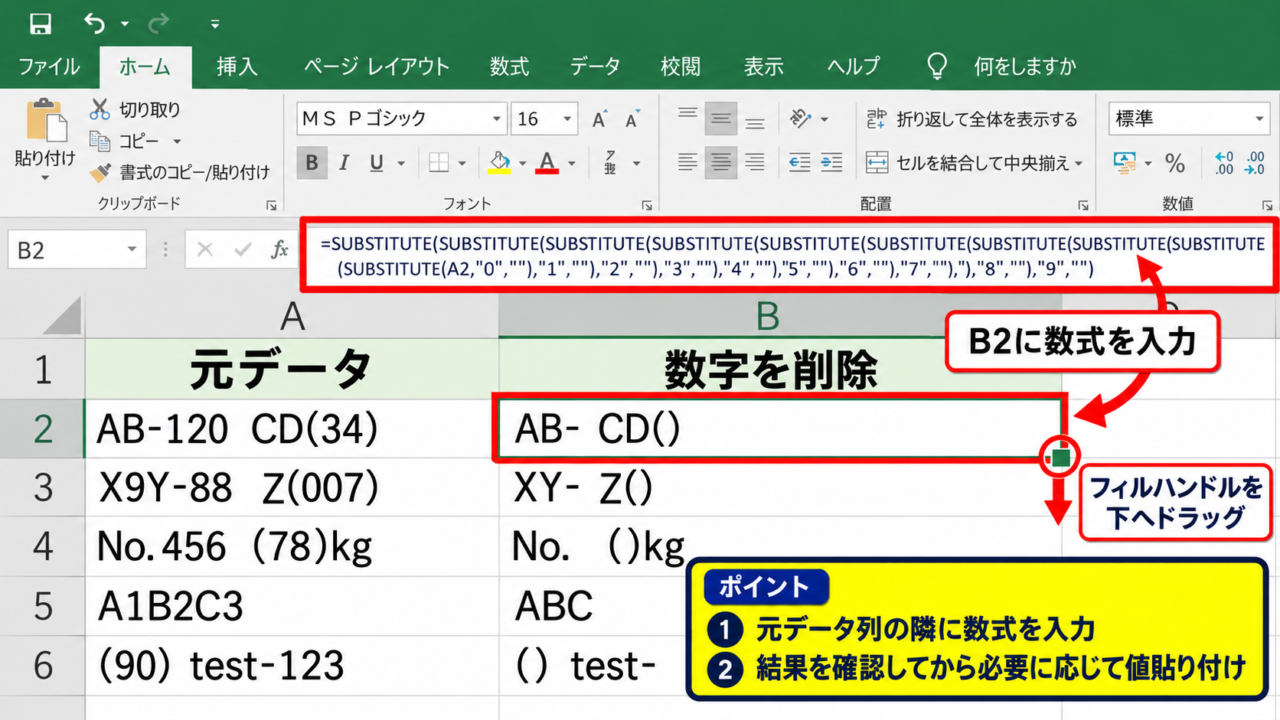1280x720 pixels.
Task: Toggle center horizontal alignment
Action: point(720,162)
